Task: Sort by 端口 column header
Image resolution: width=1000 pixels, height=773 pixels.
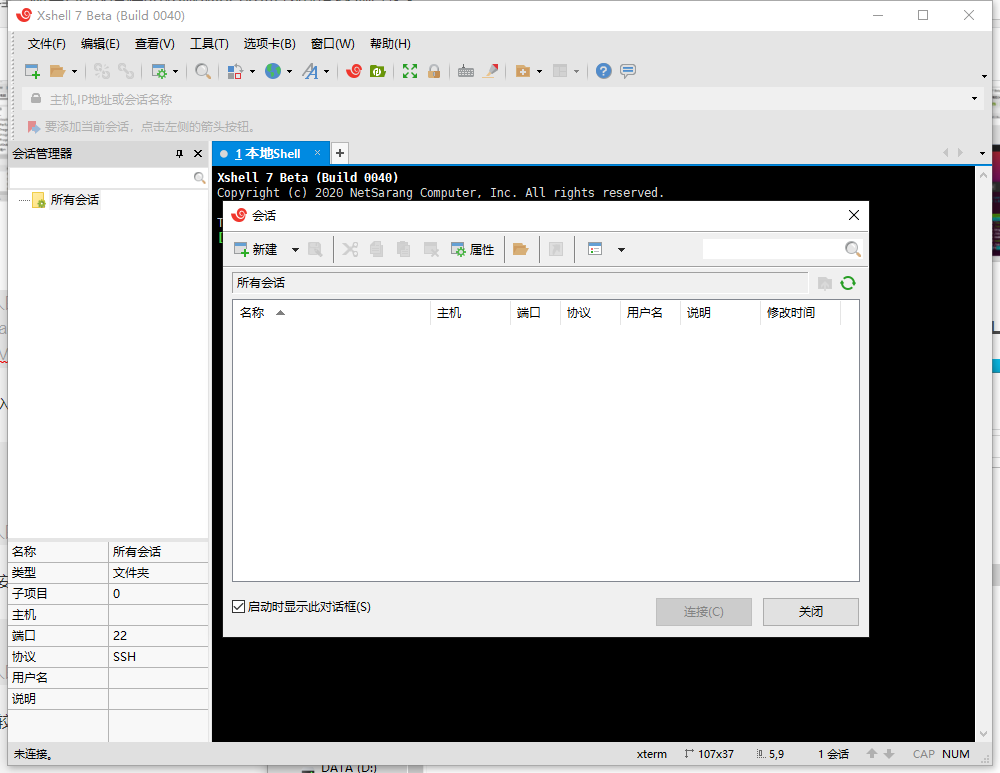Action: pos(536,313)
